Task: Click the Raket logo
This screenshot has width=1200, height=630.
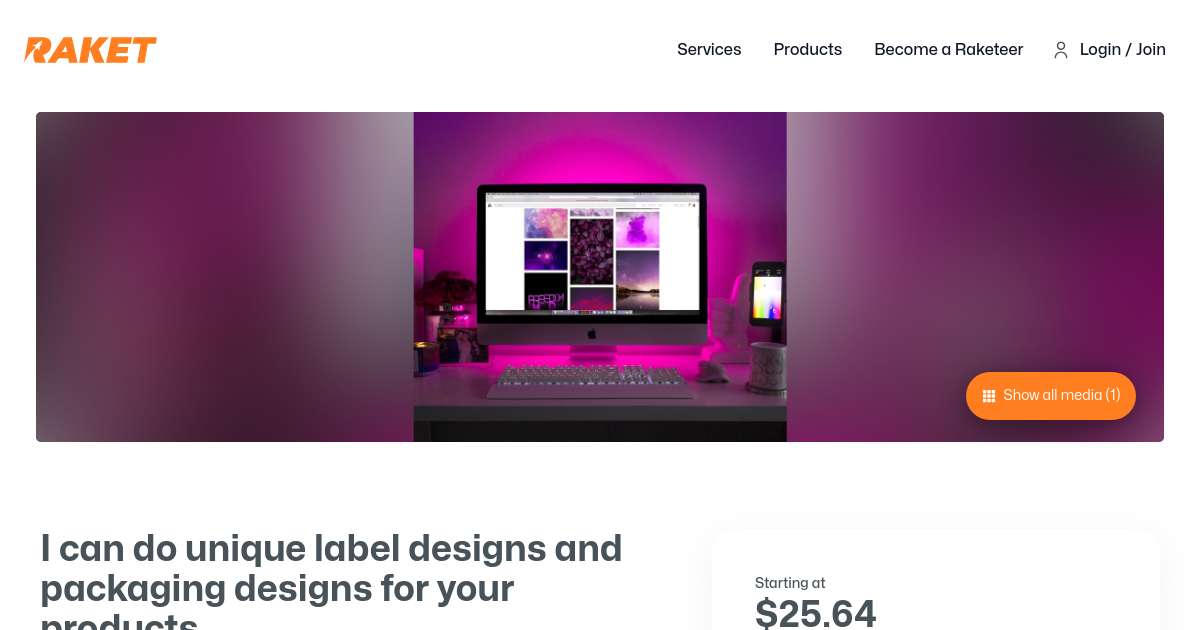Action: 90,50
